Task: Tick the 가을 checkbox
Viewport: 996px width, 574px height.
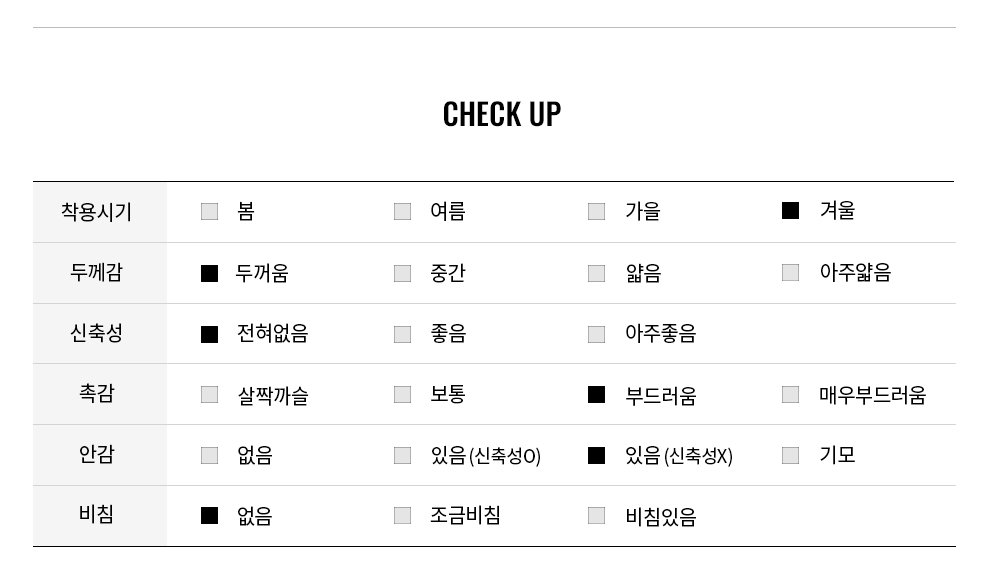Action: tap(596, 211)
